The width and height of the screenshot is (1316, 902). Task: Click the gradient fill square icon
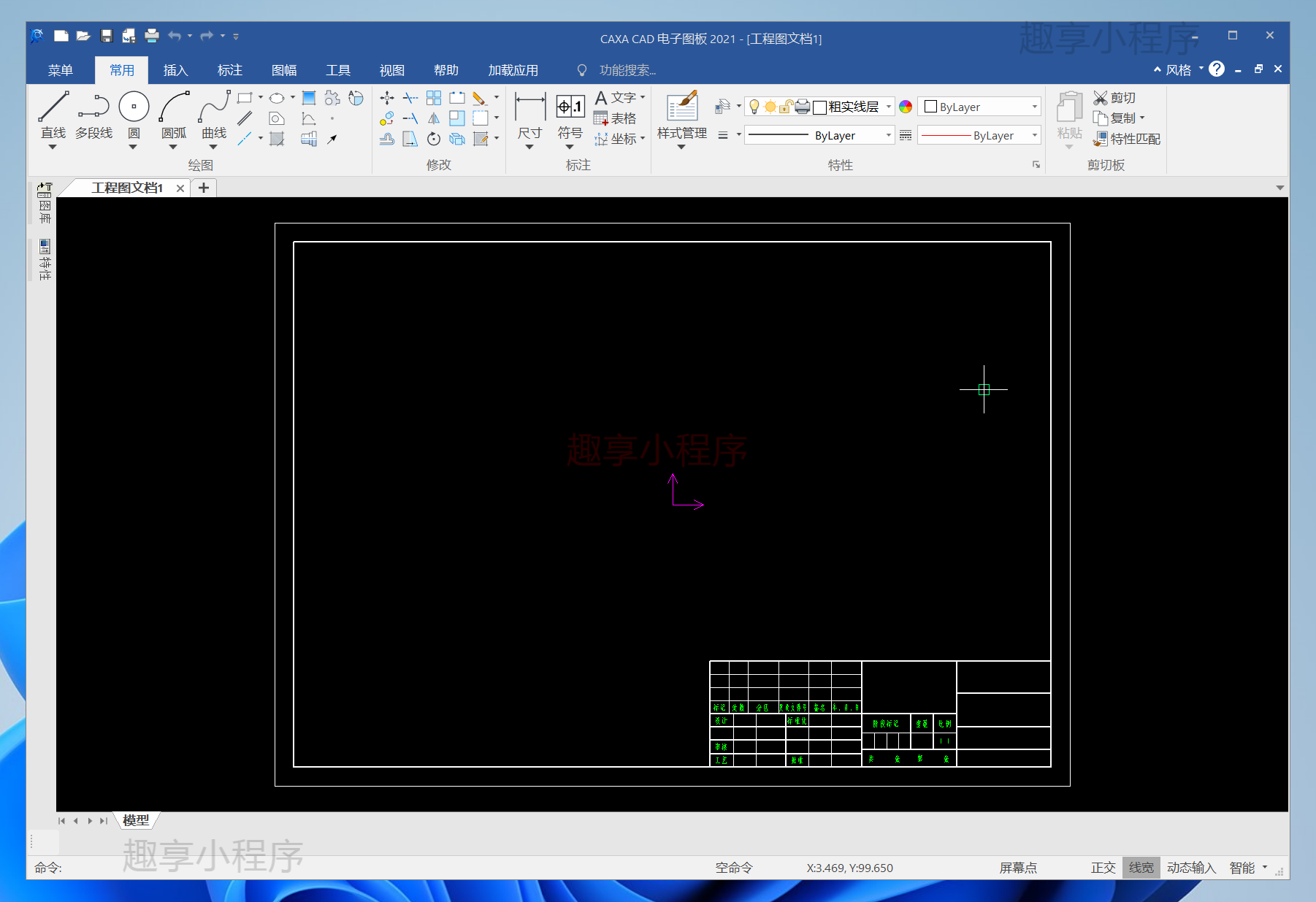[x=309, y=97]
